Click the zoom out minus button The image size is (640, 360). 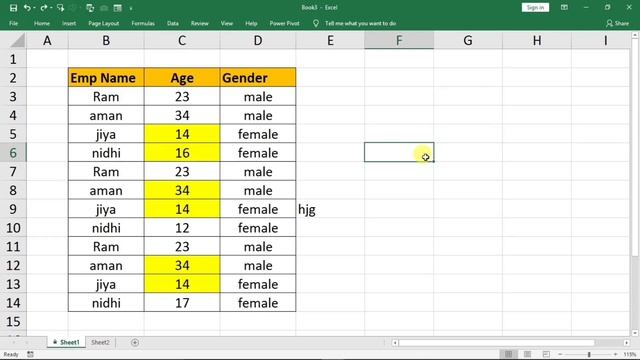point(560,354)
